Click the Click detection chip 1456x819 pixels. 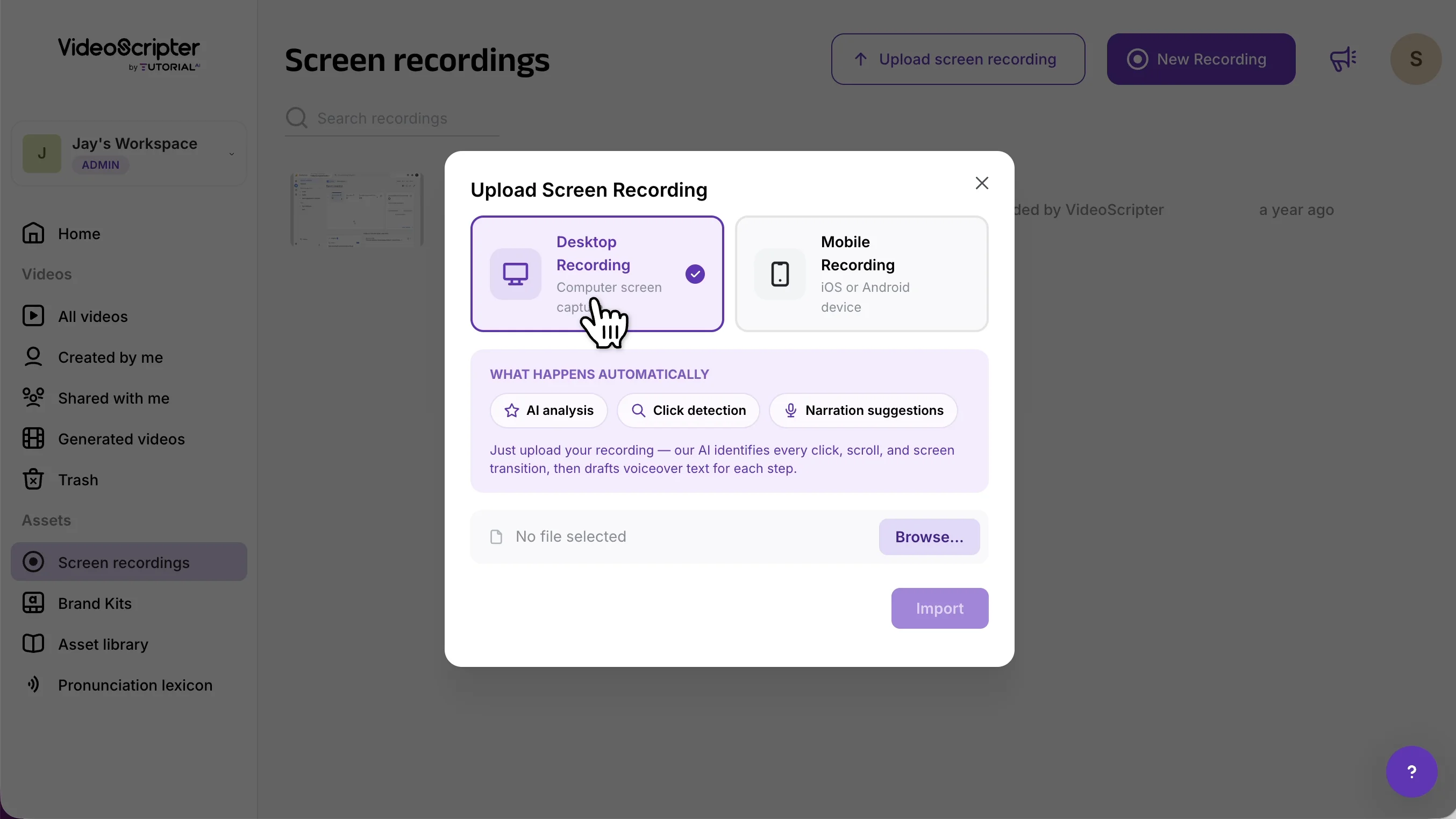coord(688,410)
